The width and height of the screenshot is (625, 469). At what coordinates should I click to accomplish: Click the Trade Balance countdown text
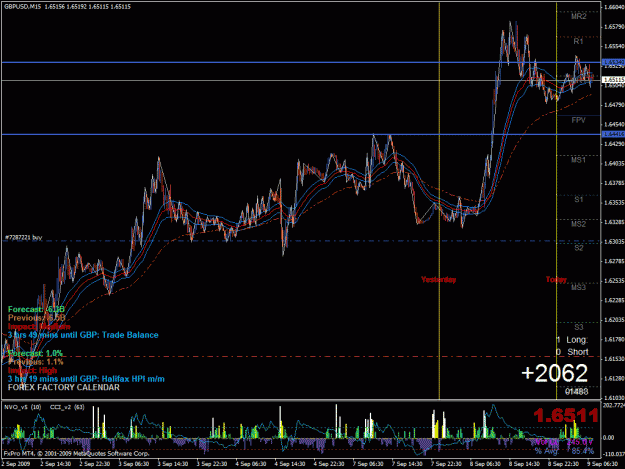coord(83,335)
